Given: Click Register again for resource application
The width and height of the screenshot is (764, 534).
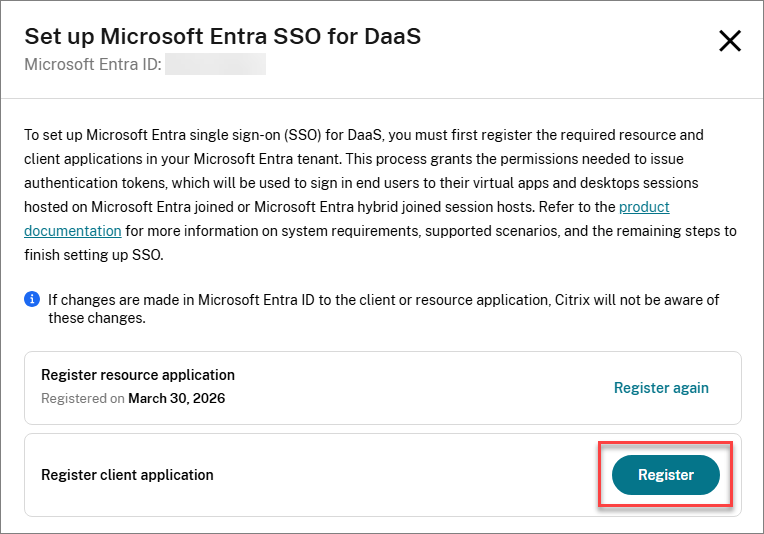Looking at the screenshot, I should pos(661,388).
